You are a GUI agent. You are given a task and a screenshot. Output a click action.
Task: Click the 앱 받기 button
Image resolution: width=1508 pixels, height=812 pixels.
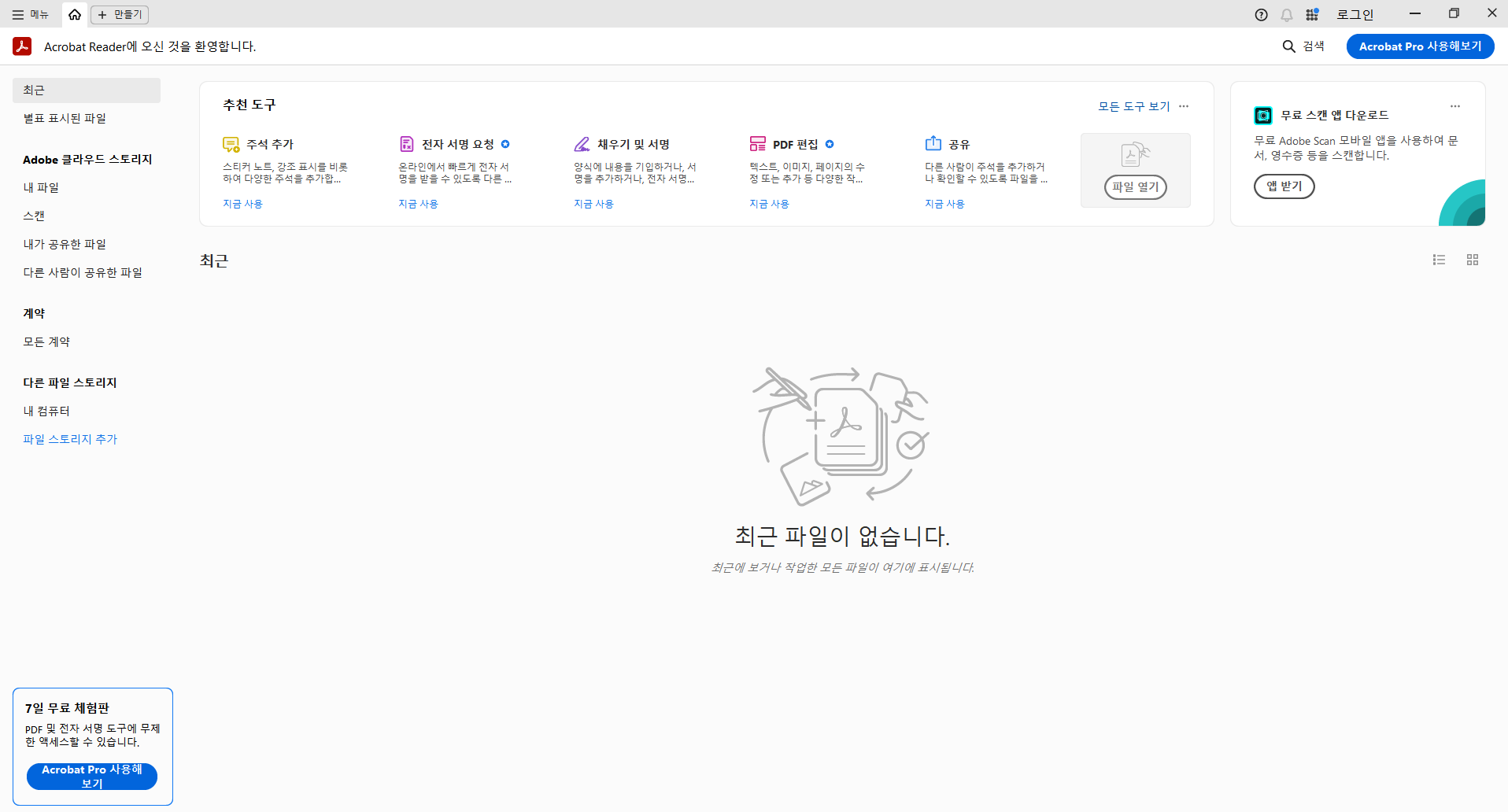pos(1284,186)
